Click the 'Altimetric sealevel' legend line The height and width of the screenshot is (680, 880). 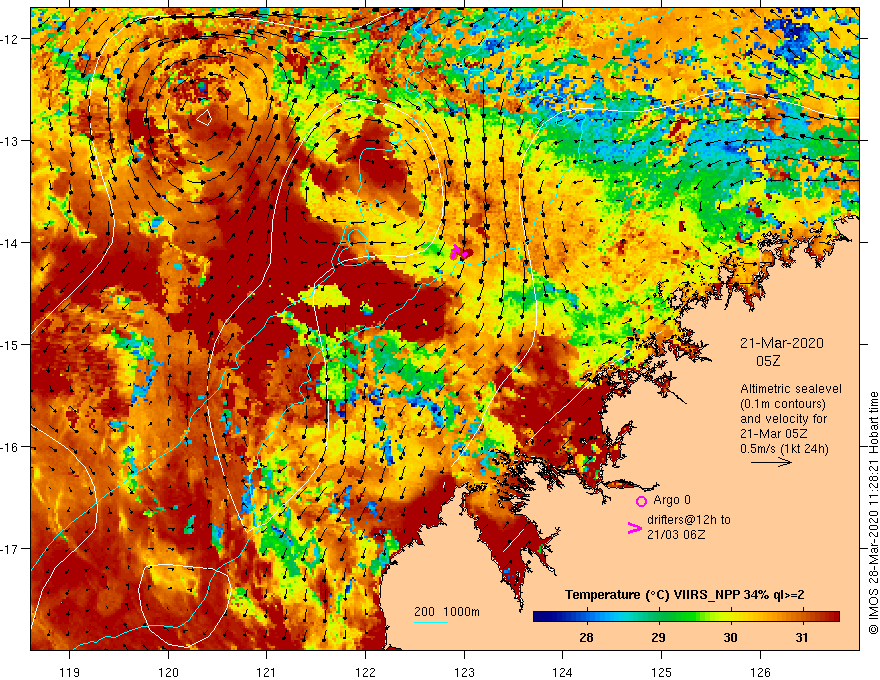click(x=791, y=389)
